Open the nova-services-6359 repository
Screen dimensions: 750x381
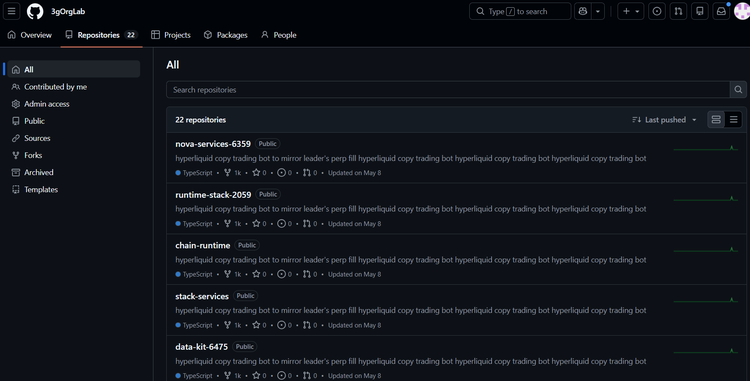(213, 144)
